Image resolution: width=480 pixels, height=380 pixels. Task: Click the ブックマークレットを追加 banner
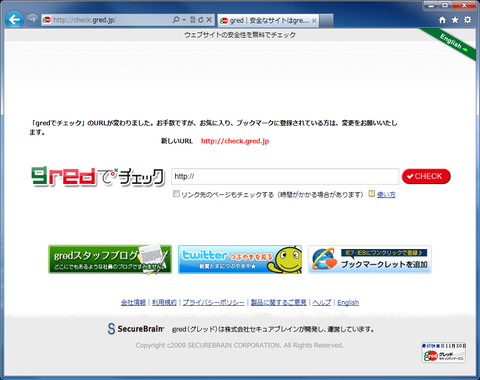coord(370,259)
